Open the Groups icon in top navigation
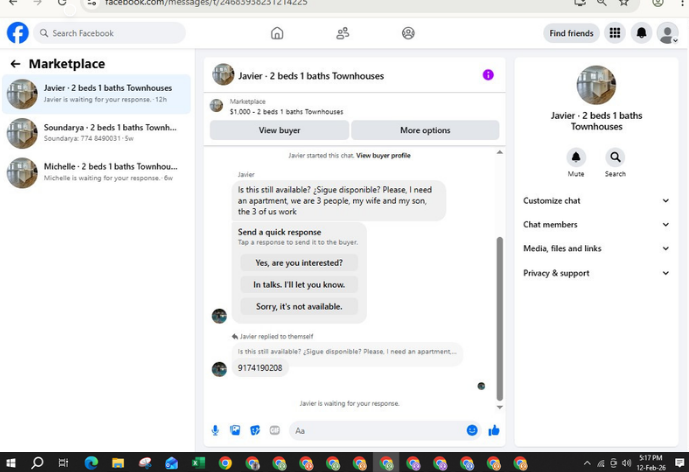 tap(408, 33)
